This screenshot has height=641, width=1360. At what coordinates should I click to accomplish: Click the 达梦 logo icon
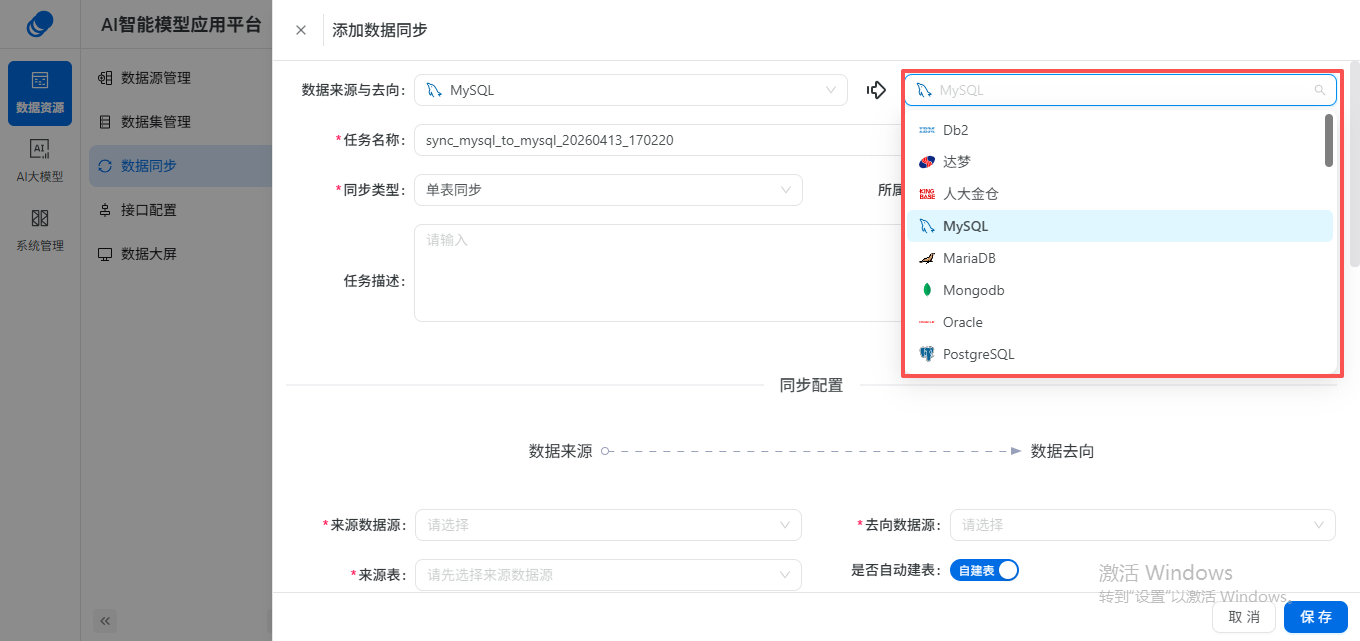click(x=927, y=162)
